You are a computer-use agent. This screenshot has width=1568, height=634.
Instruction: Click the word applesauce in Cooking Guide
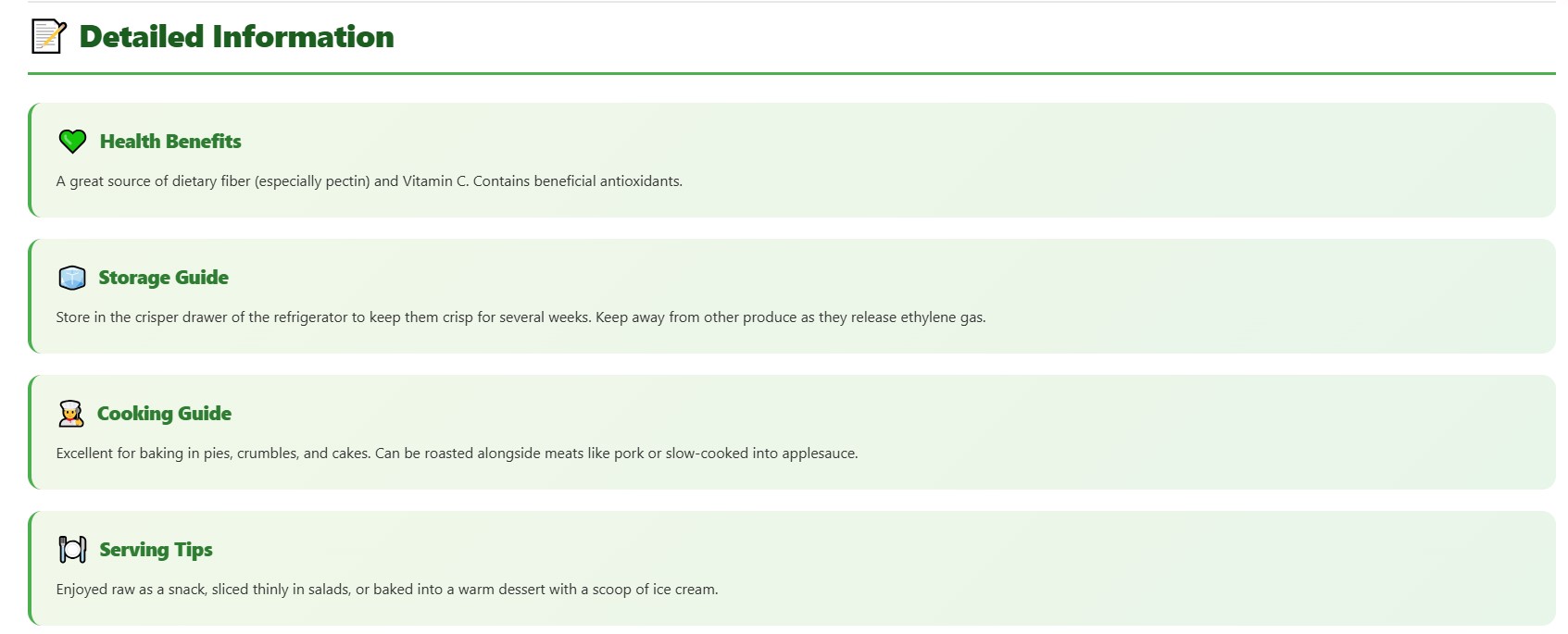pos(820,454)
